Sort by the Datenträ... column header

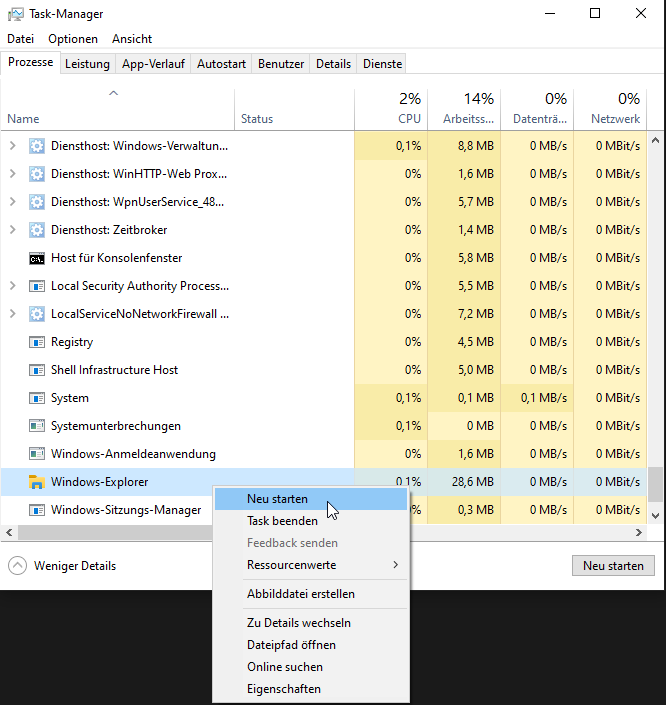(x=537, y=110)
